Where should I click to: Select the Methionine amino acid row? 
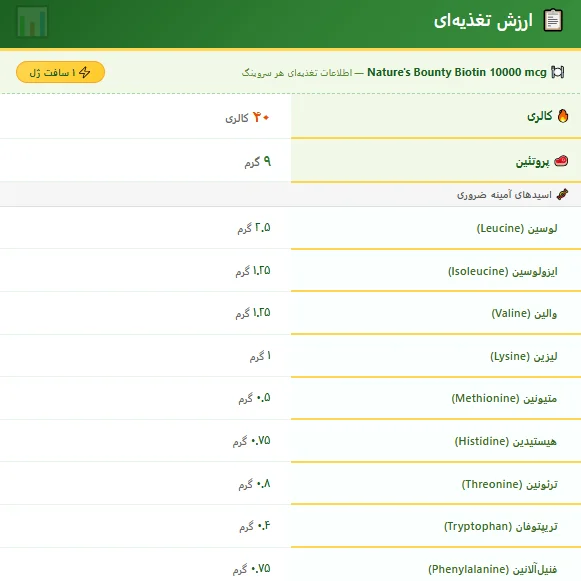coord(290,398)
